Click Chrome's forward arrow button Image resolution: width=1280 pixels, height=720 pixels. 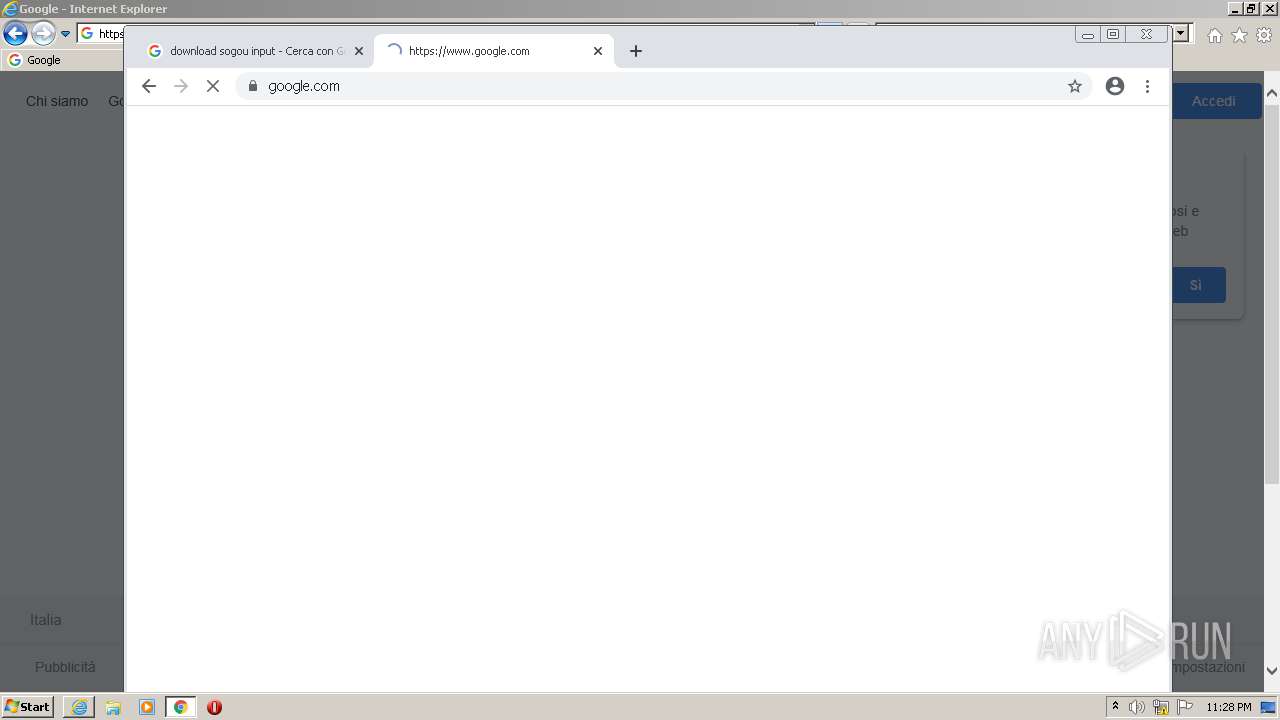coord(181,86)
